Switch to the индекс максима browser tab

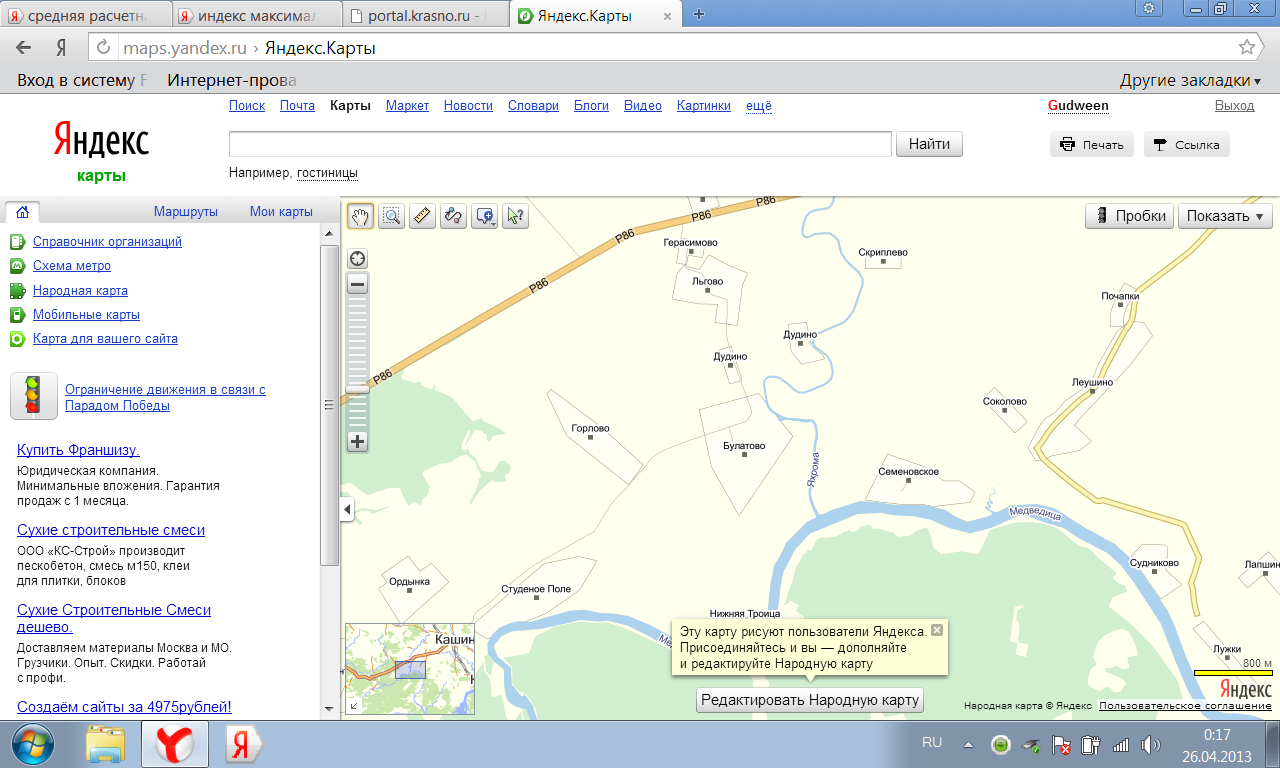tap(258, 15)
